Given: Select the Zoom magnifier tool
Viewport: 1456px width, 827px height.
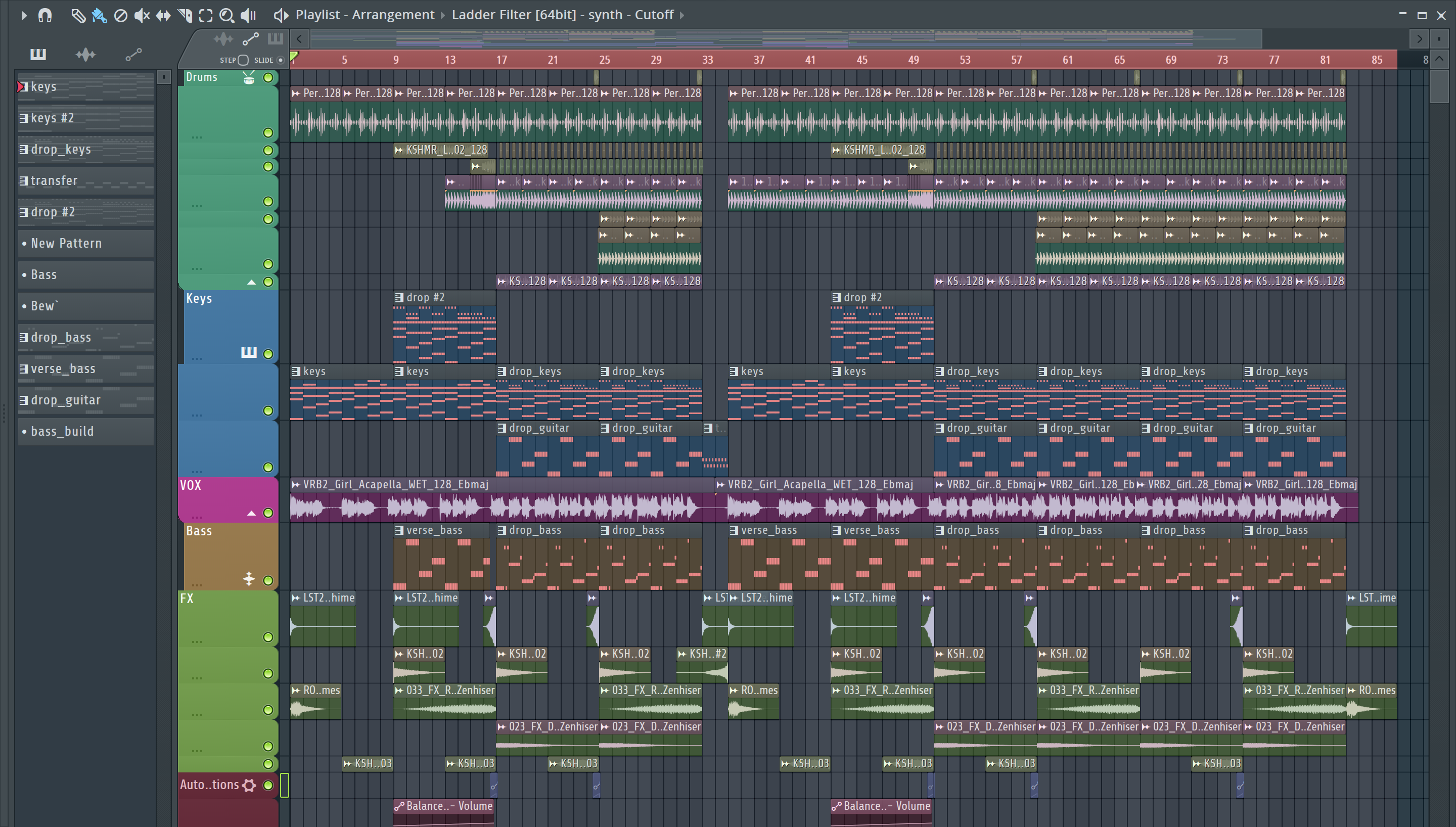Looking at the screenshot, I should 226,15.
